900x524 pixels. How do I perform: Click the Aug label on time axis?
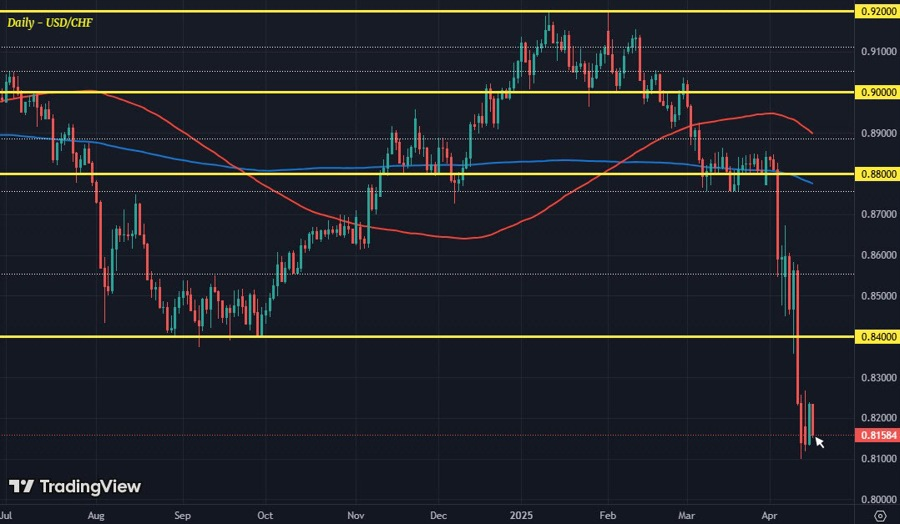[96, 515]
